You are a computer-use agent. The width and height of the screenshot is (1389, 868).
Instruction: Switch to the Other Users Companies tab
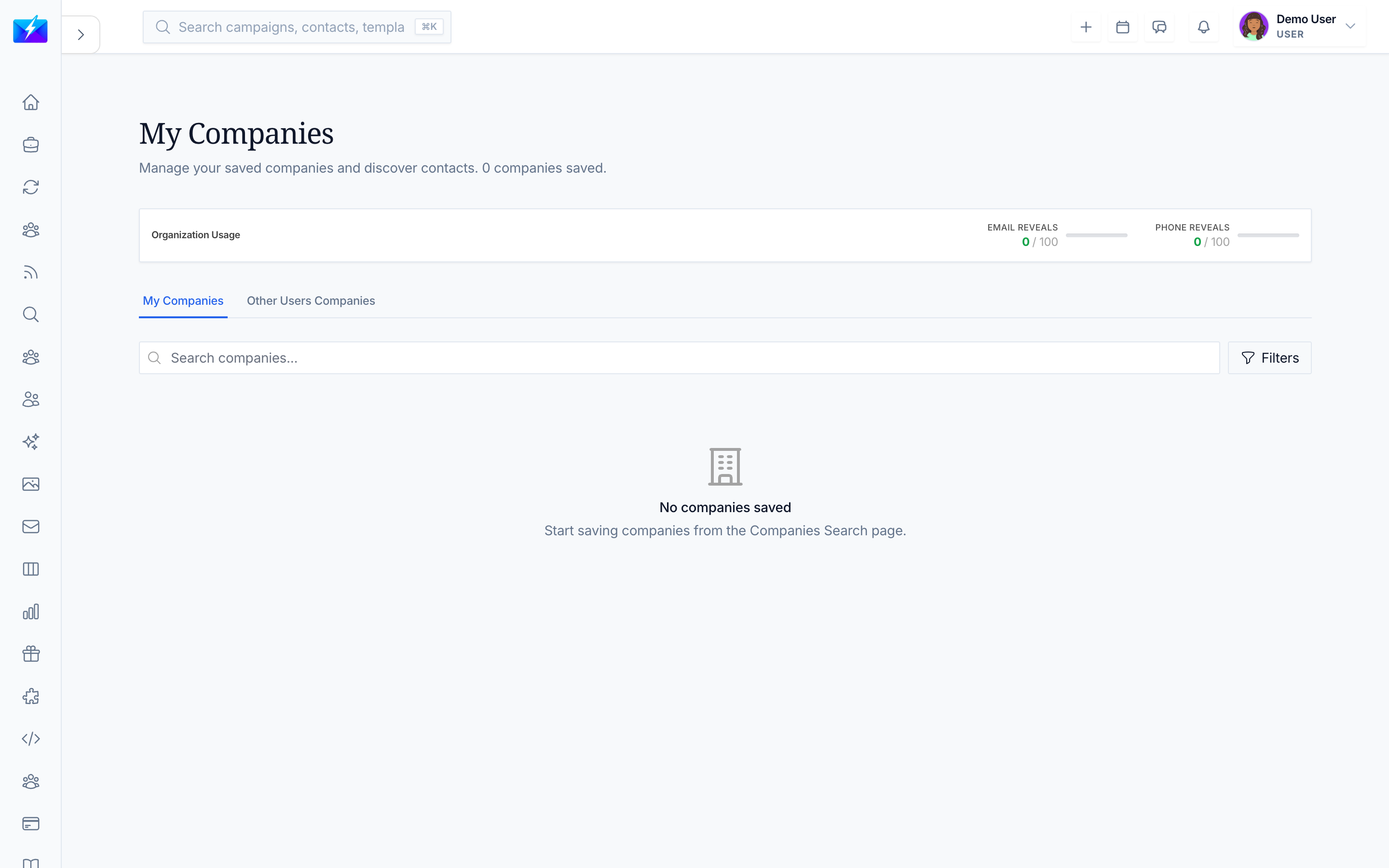(x=311, y=301)
